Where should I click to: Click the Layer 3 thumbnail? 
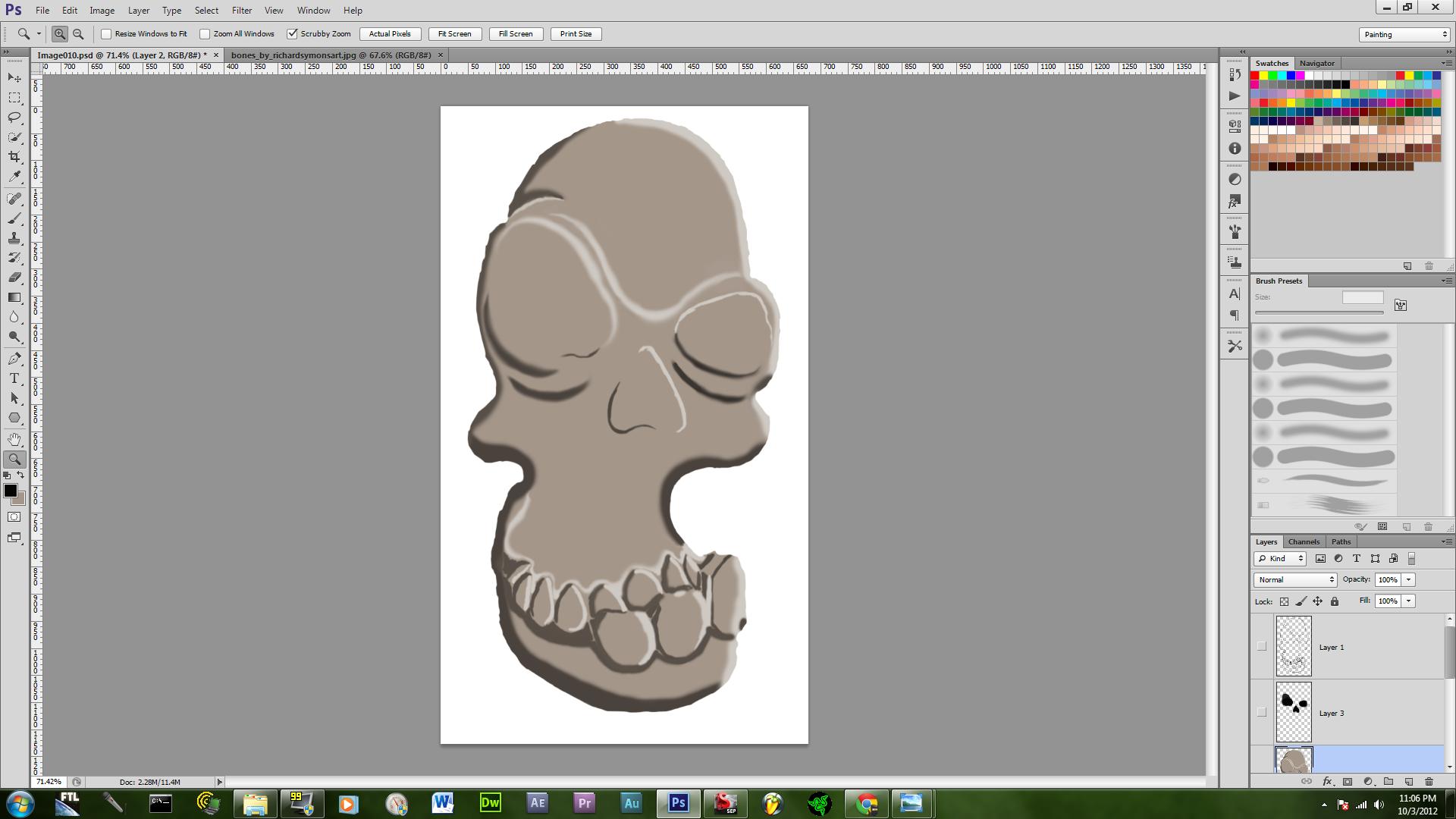tap(1294, 713)
